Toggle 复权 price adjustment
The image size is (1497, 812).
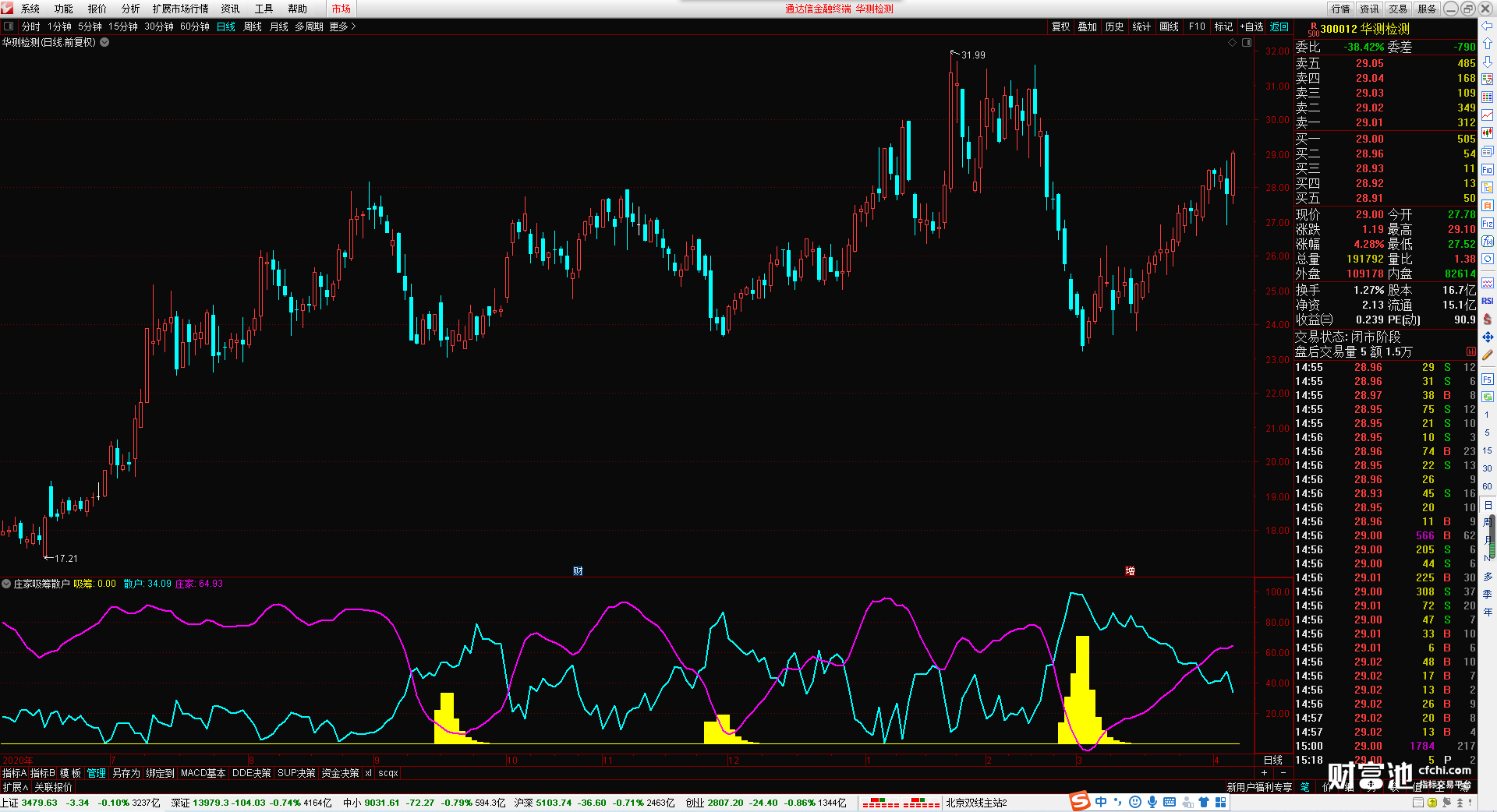(x=1060, y=26)
